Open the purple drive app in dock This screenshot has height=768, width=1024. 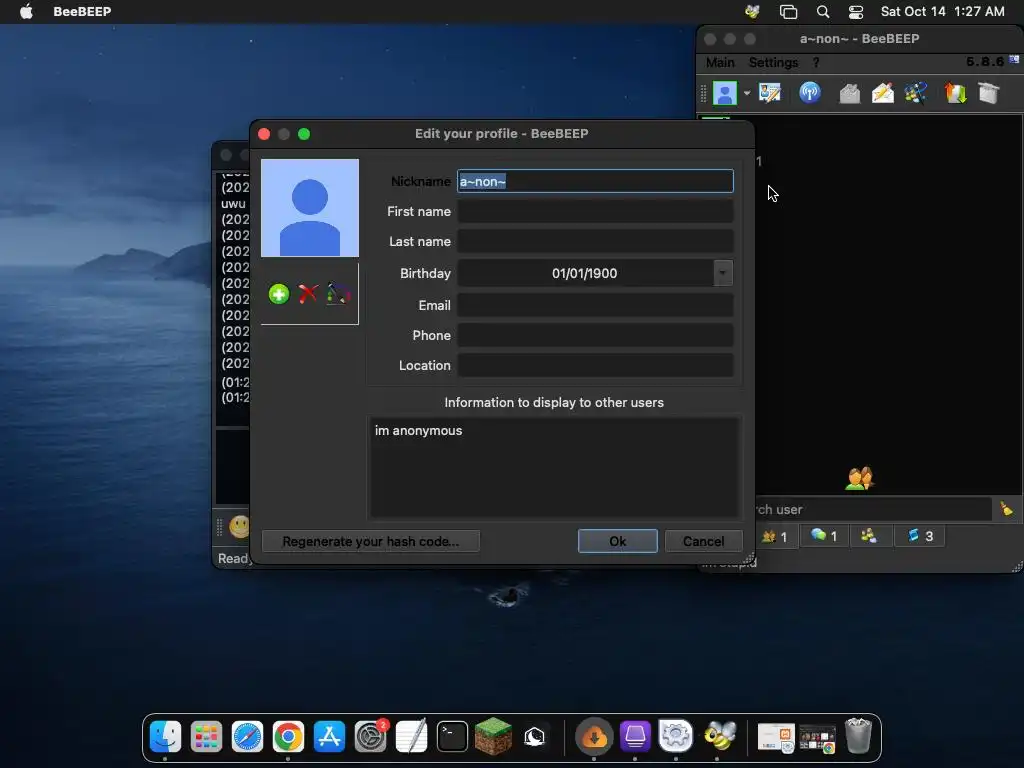635,737
